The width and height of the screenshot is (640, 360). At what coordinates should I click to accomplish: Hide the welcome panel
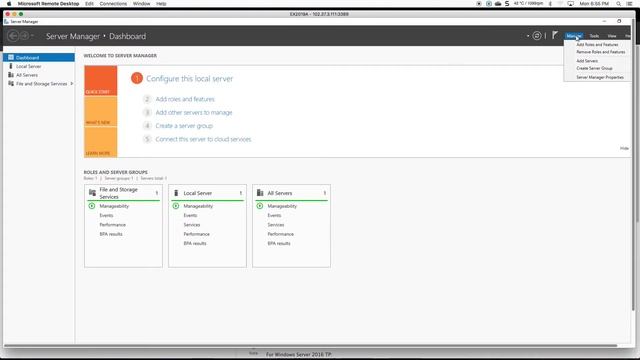coord(624,148)
